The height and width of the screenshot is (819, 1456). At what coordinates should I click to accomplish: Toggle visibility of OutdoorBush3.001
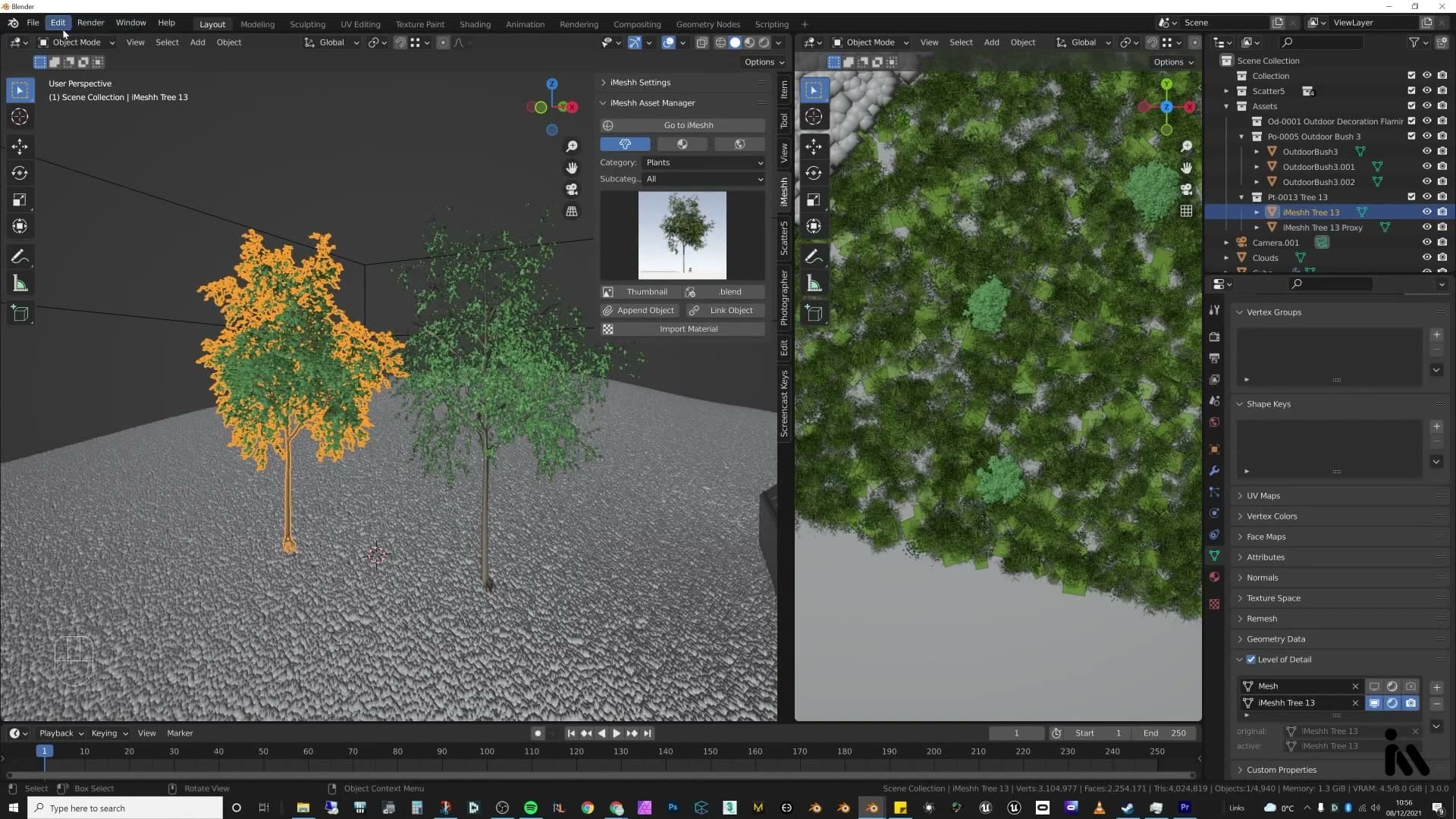click(x=1426, y=167)
